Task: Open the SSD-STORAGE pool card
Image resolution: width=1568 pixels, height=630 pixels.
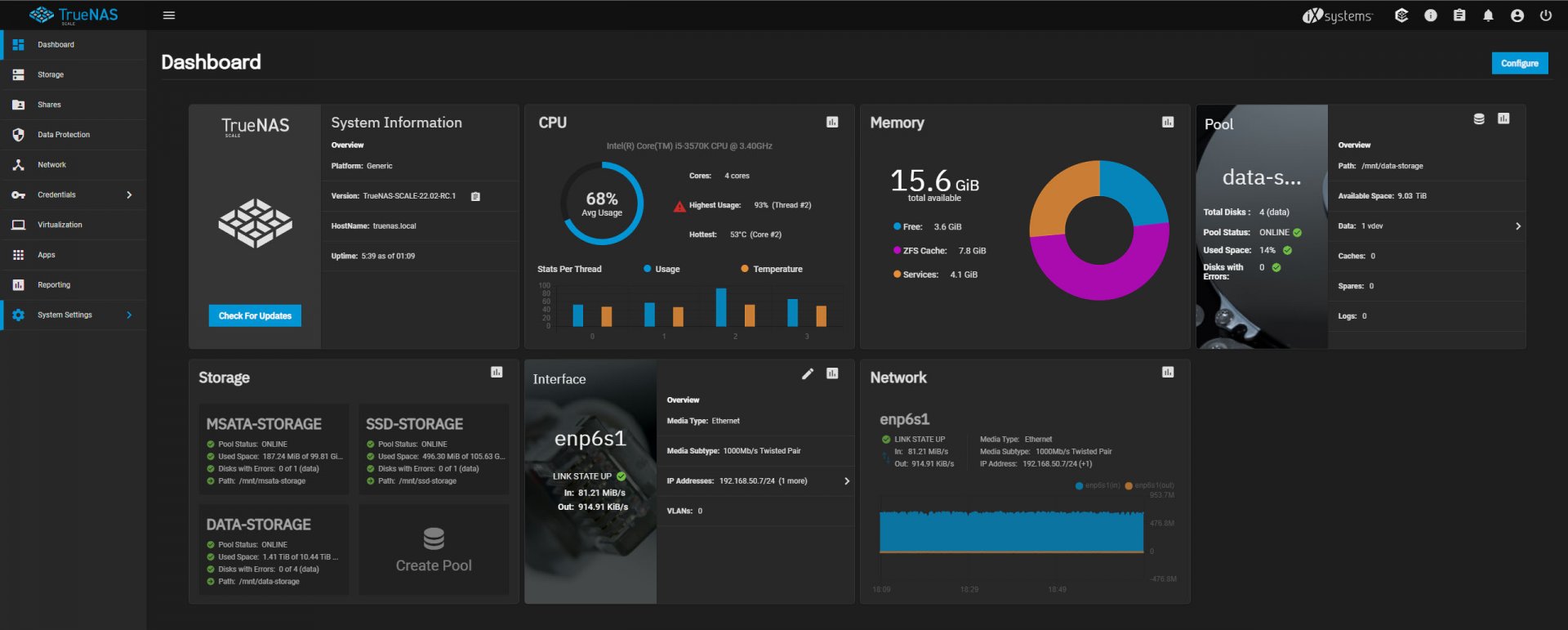Action: 434,449
